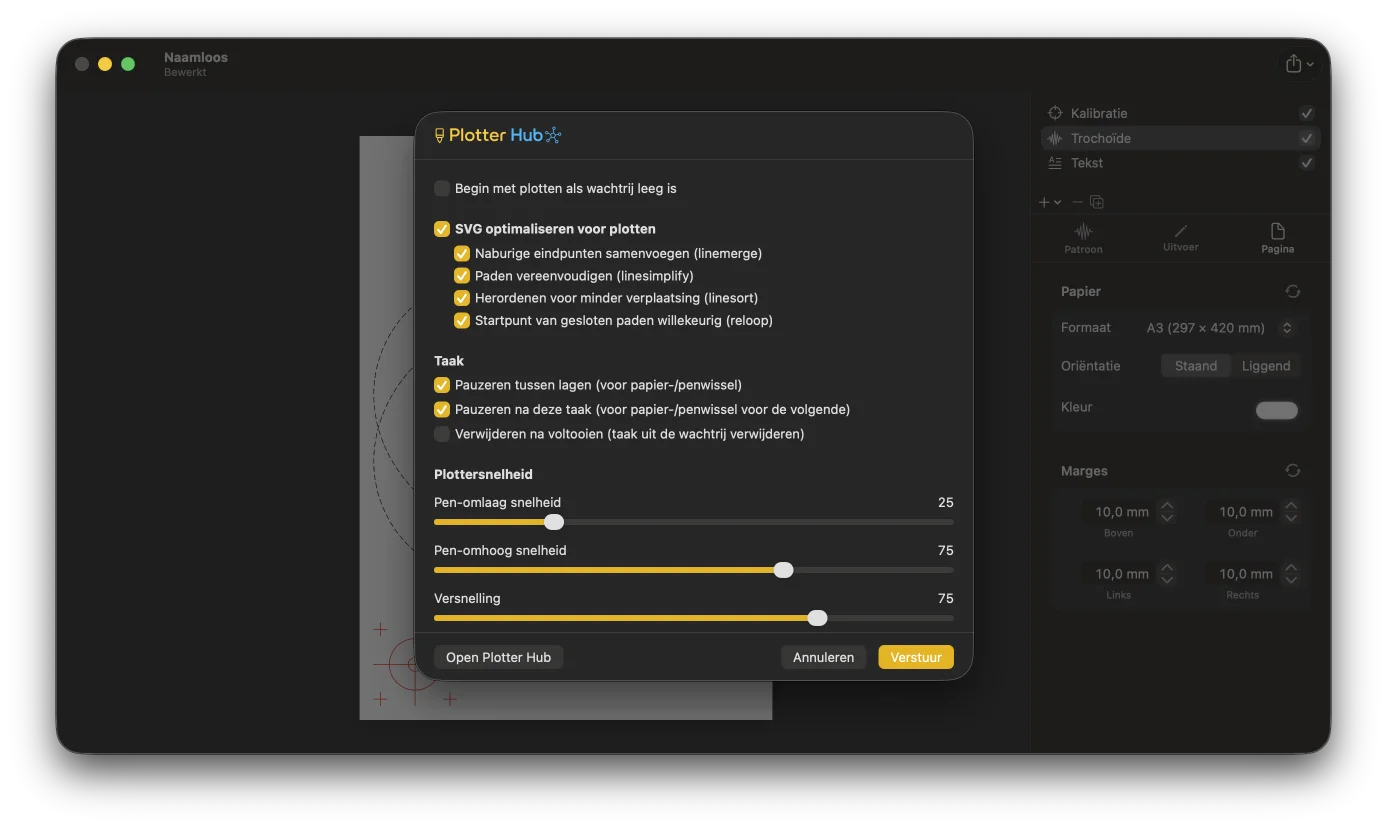The image size is (1387, 828).
Task: Click the Onder margin input field
Action: tap(1243, 512)
